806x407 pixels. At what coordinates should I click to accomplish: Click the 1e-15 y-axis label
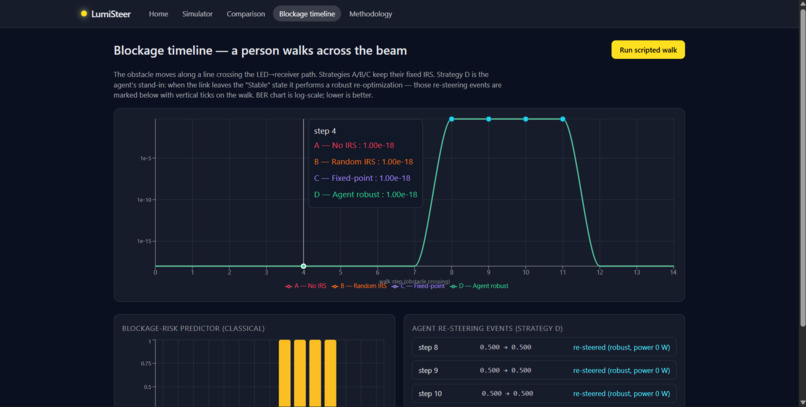click(144, 241)
